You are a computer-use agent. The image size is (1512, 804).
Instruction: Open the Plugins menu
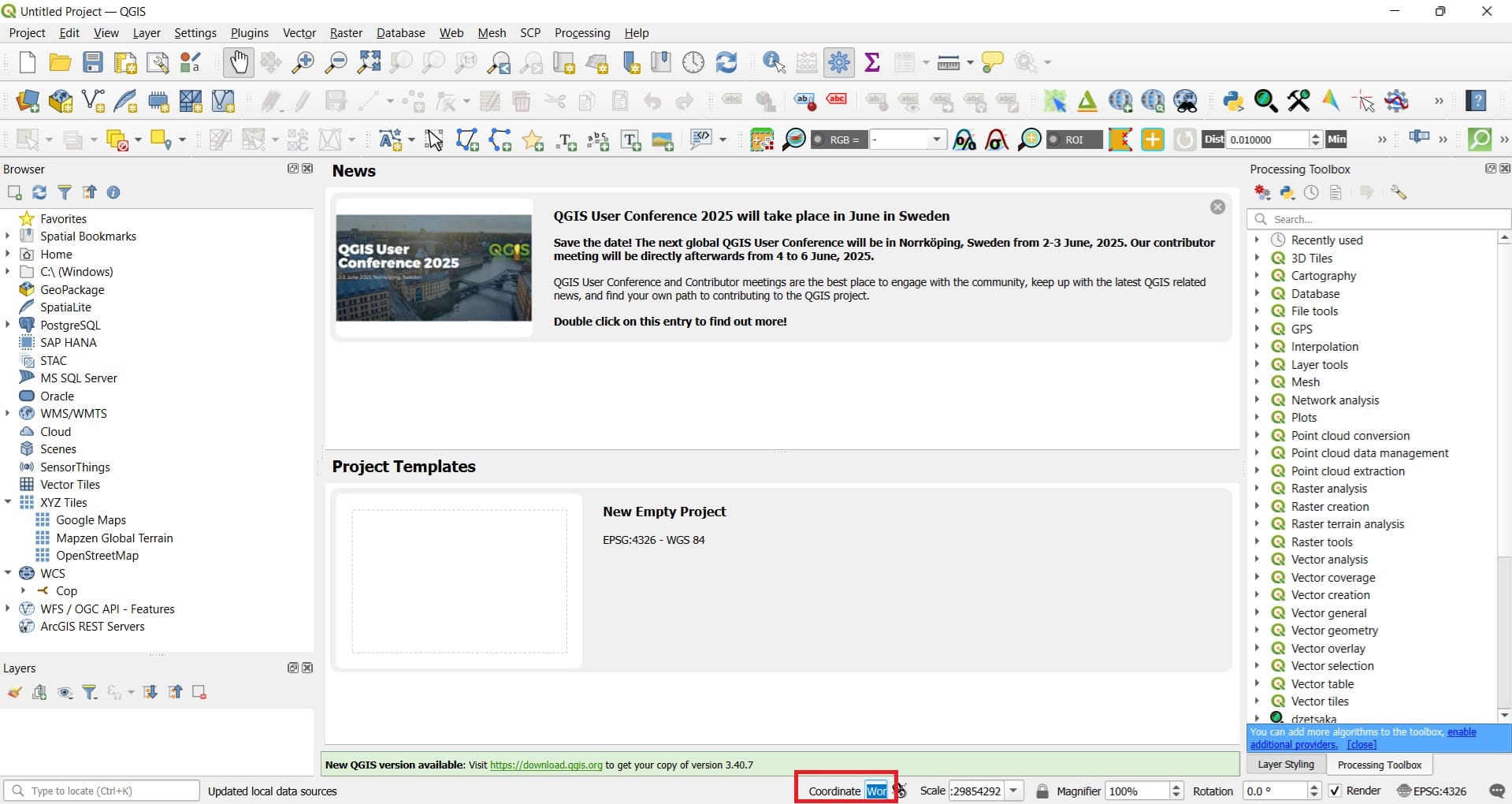(249, 33)
